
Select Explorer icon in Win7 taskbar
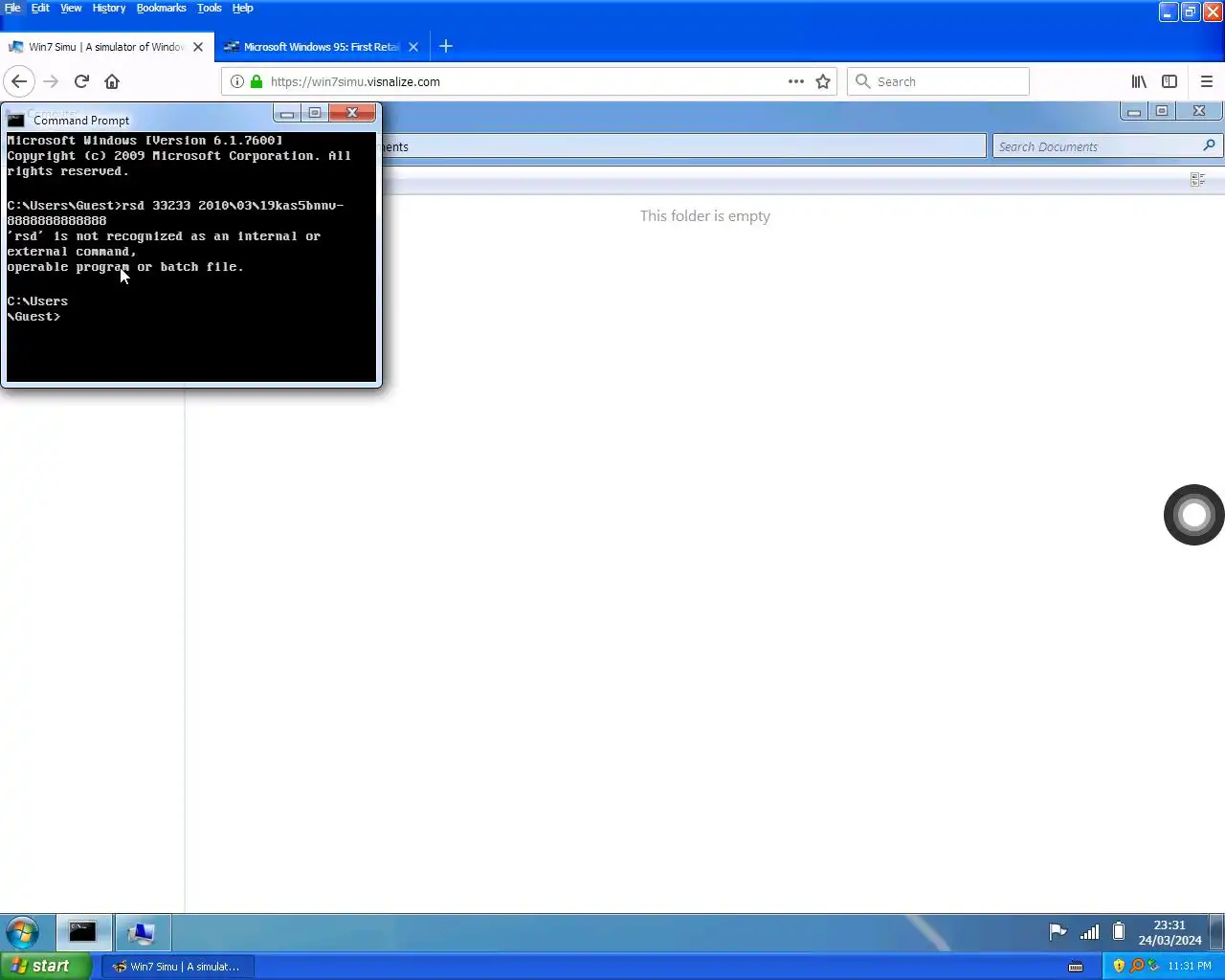(142, 932)
